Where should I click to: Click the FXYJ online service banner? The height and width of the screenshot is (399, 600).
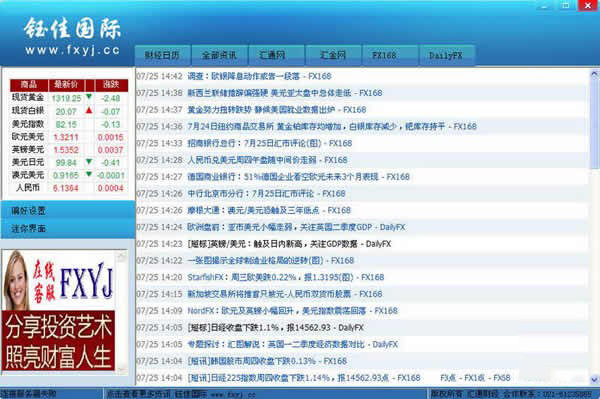[59, 310]
